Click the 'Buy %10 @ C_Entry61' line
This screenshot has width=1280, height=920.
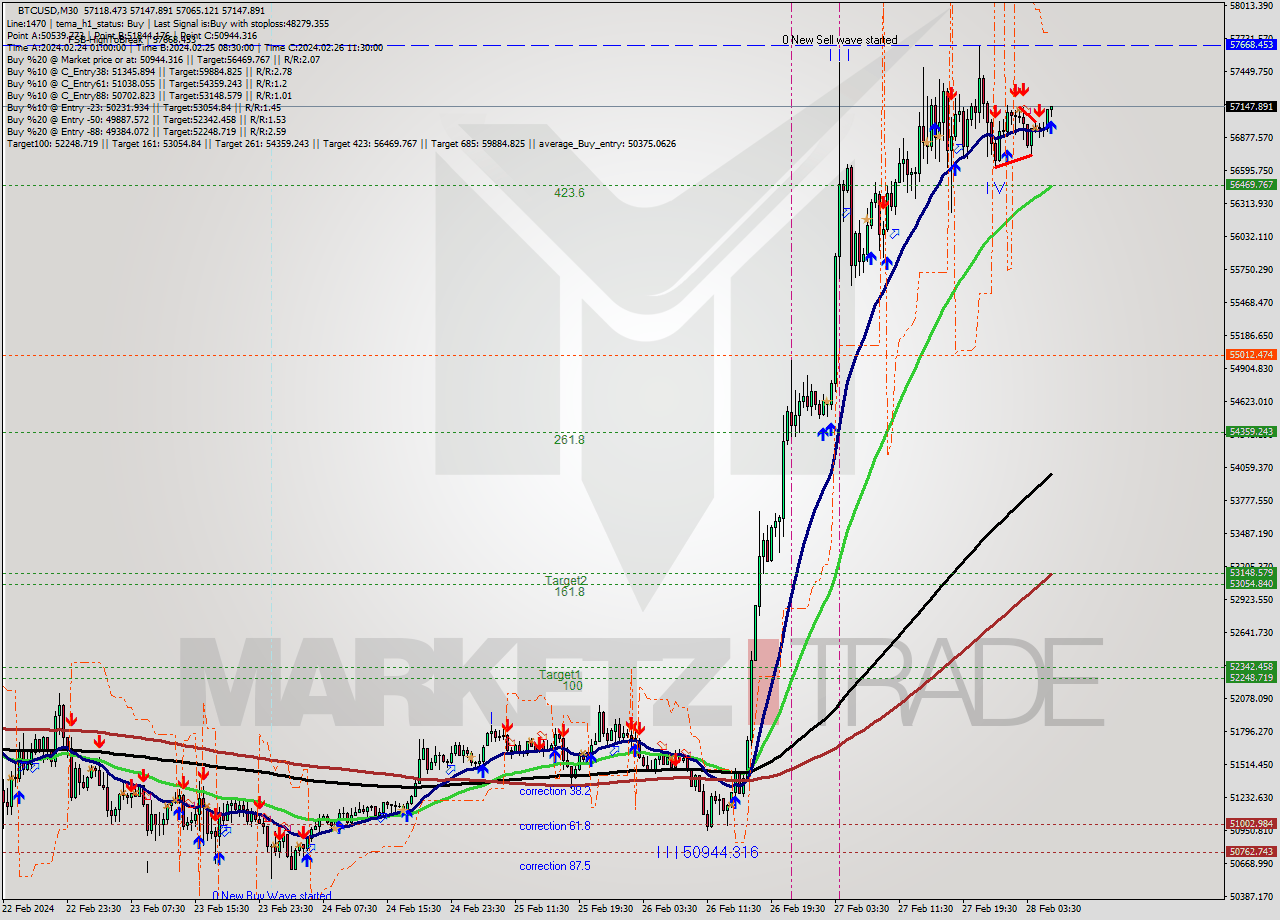tap(146, 84)
